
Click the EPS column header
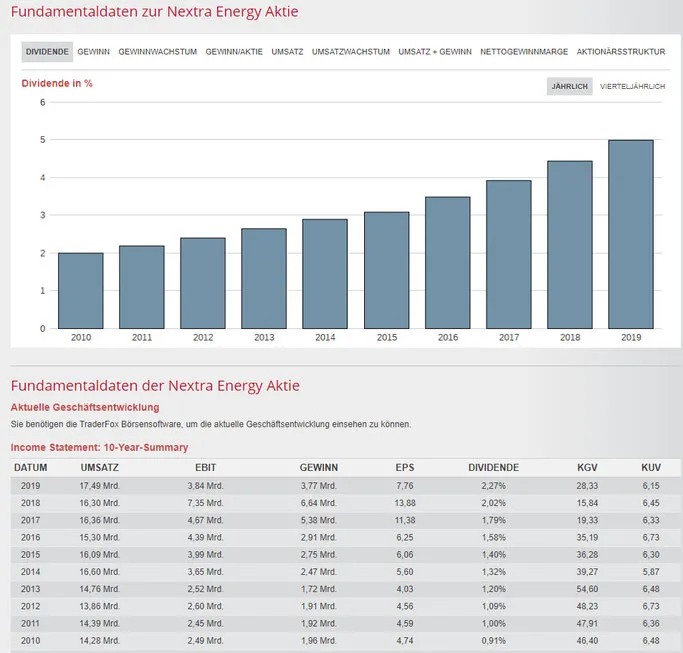pyautogui.click(x=405, y=467)
